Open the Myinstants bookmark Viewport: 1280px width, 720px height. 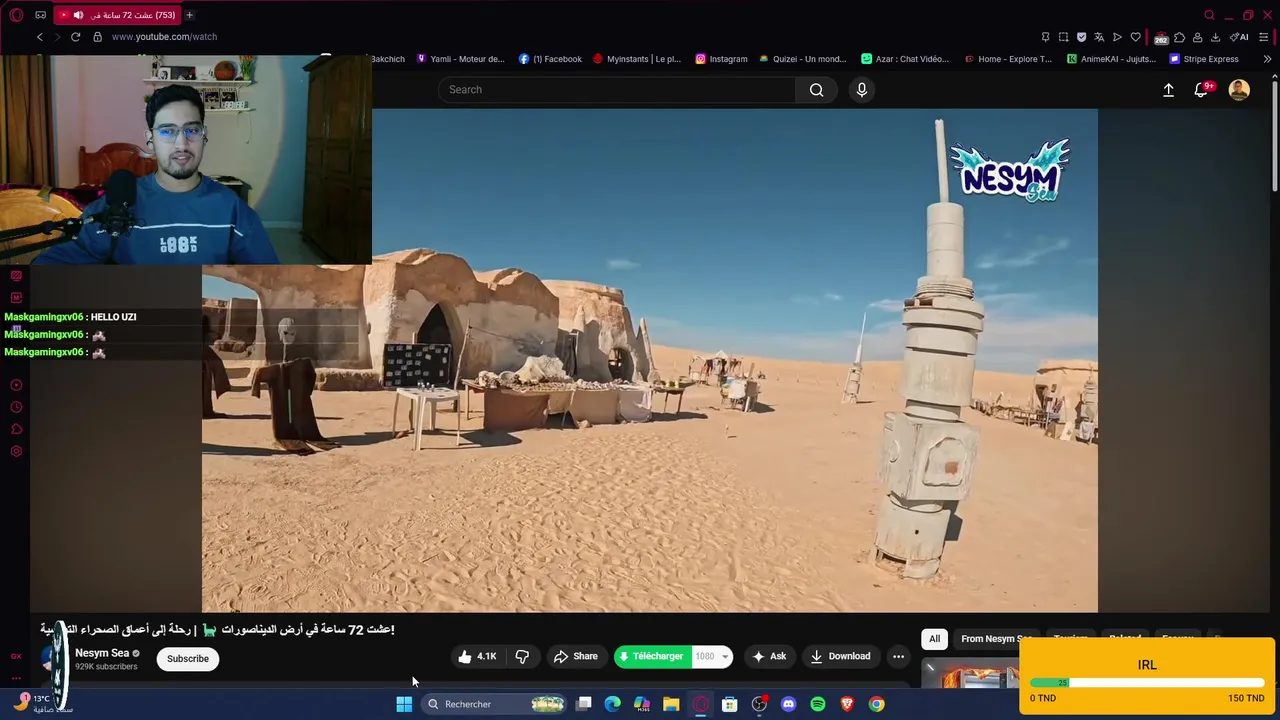click(x=637, y=59)
